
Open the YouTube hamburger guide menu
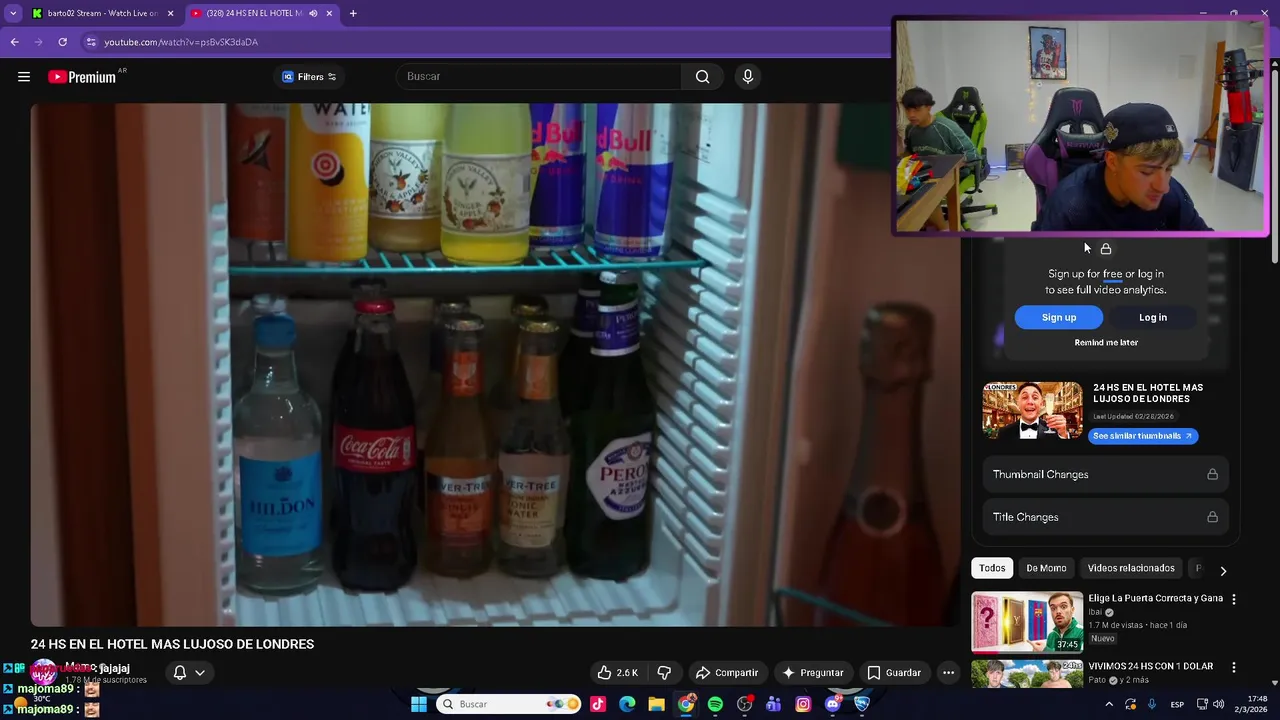(x=24, y=77)
